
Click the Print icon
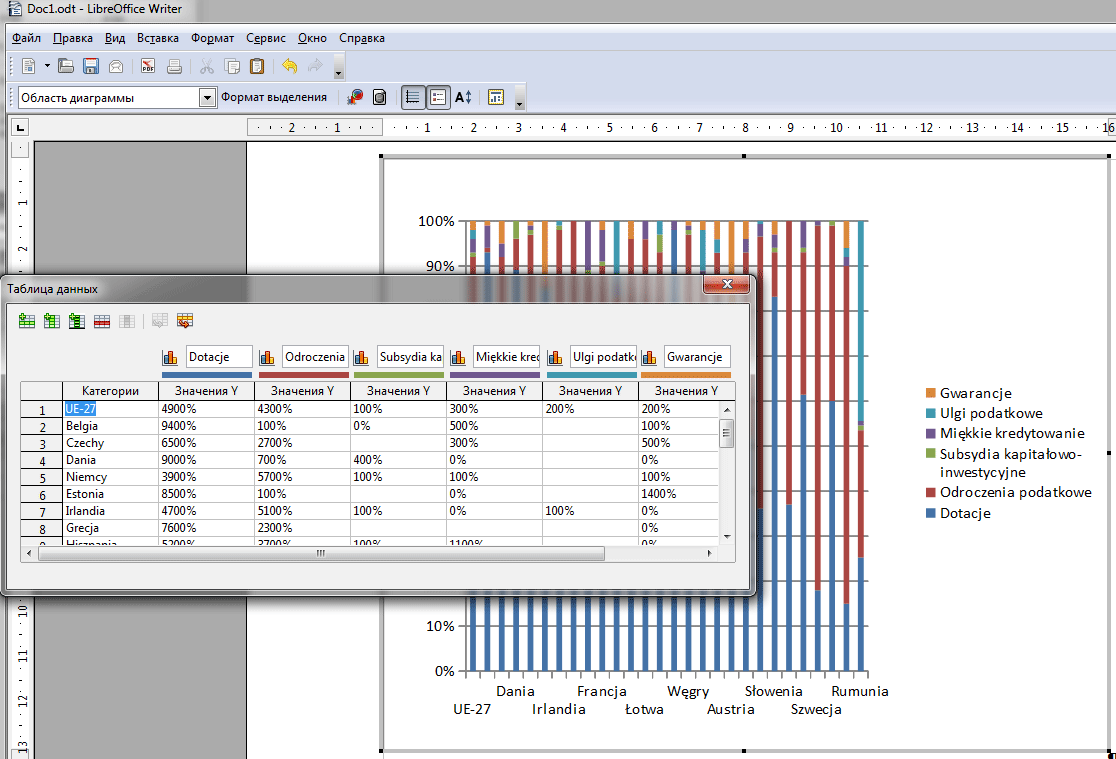click(174, 66)
